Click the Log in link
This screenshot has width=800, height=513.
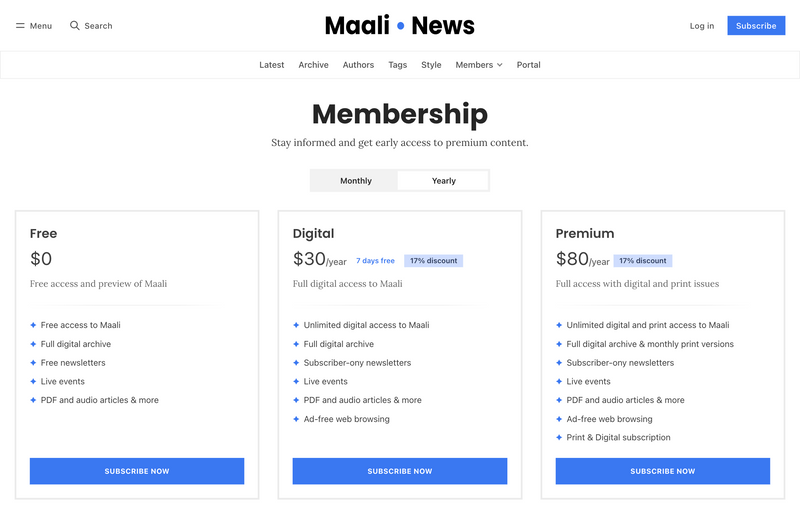[x=702, y=26]
